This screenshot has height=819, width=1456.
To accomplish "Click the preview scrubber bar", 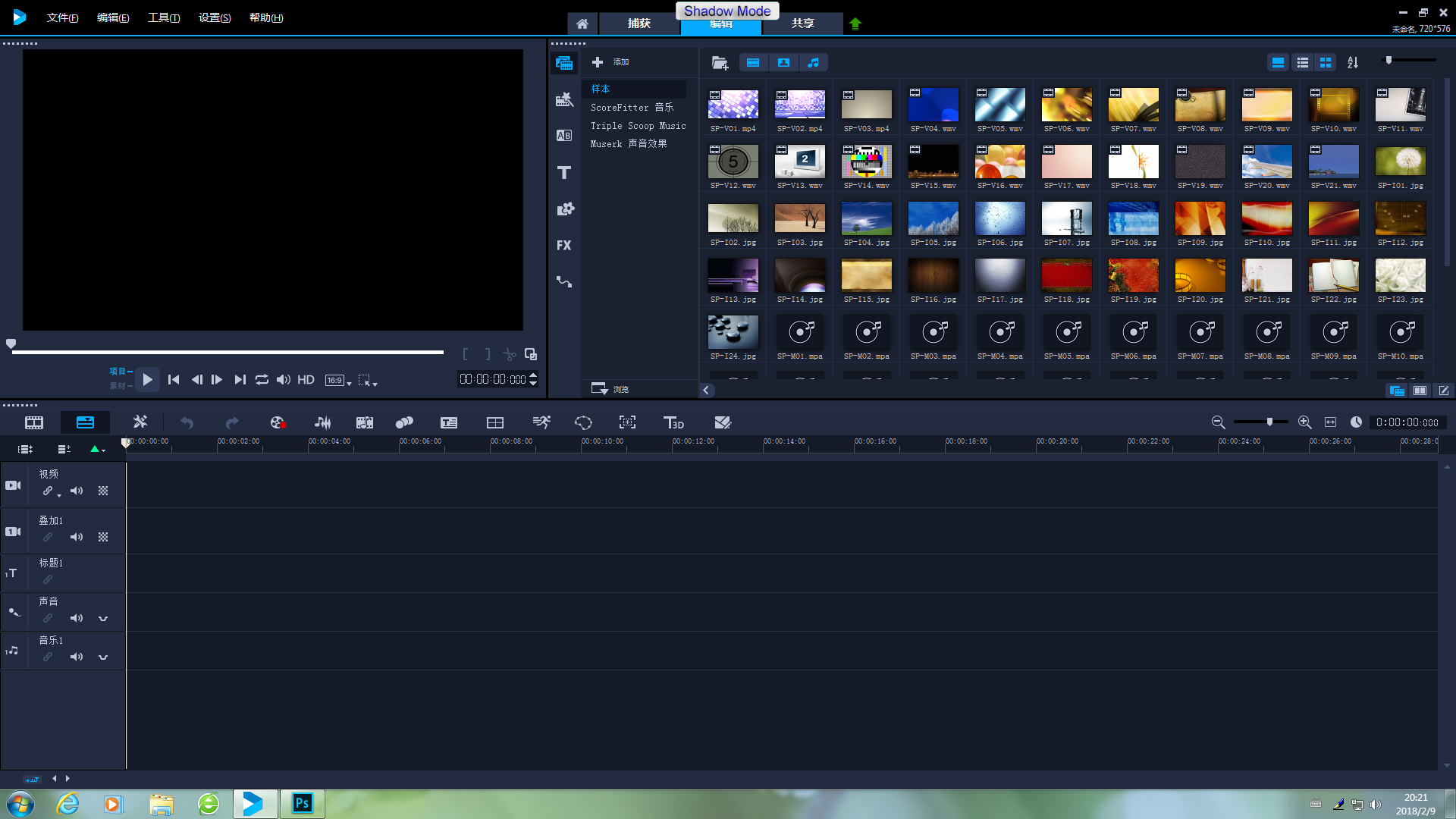I will (x=227, y=352).
